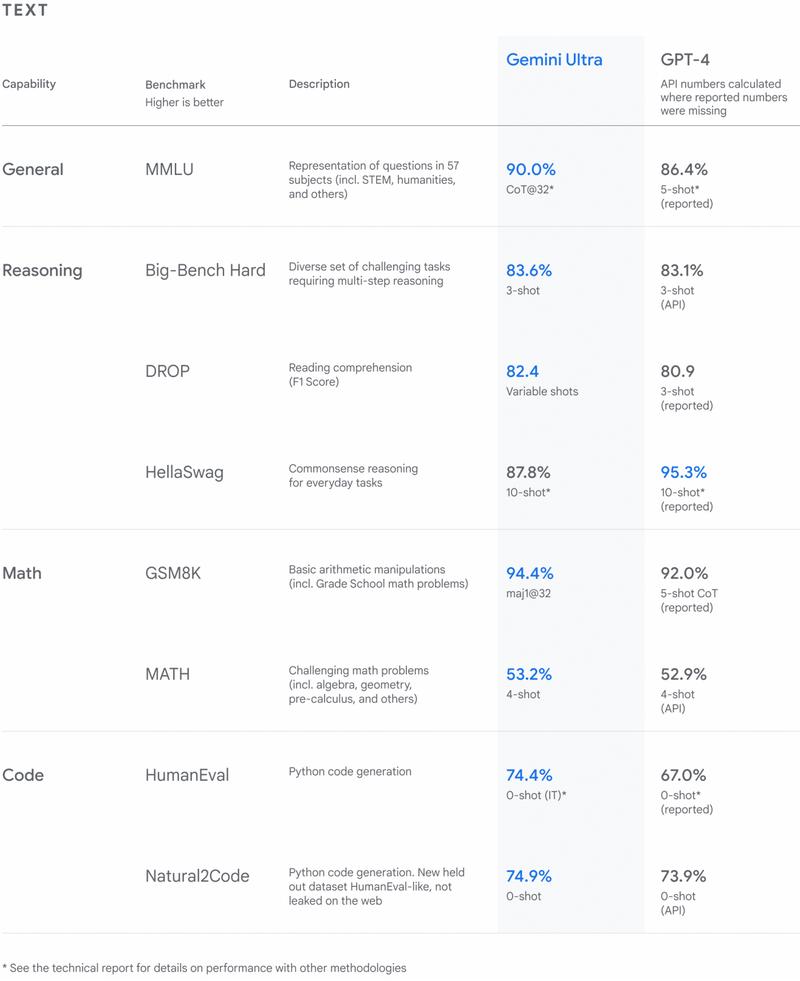This screenshot has width=800, height=981.
Task: Click the 74.9% Natural2Code score
Action: (x=530, y=876)
